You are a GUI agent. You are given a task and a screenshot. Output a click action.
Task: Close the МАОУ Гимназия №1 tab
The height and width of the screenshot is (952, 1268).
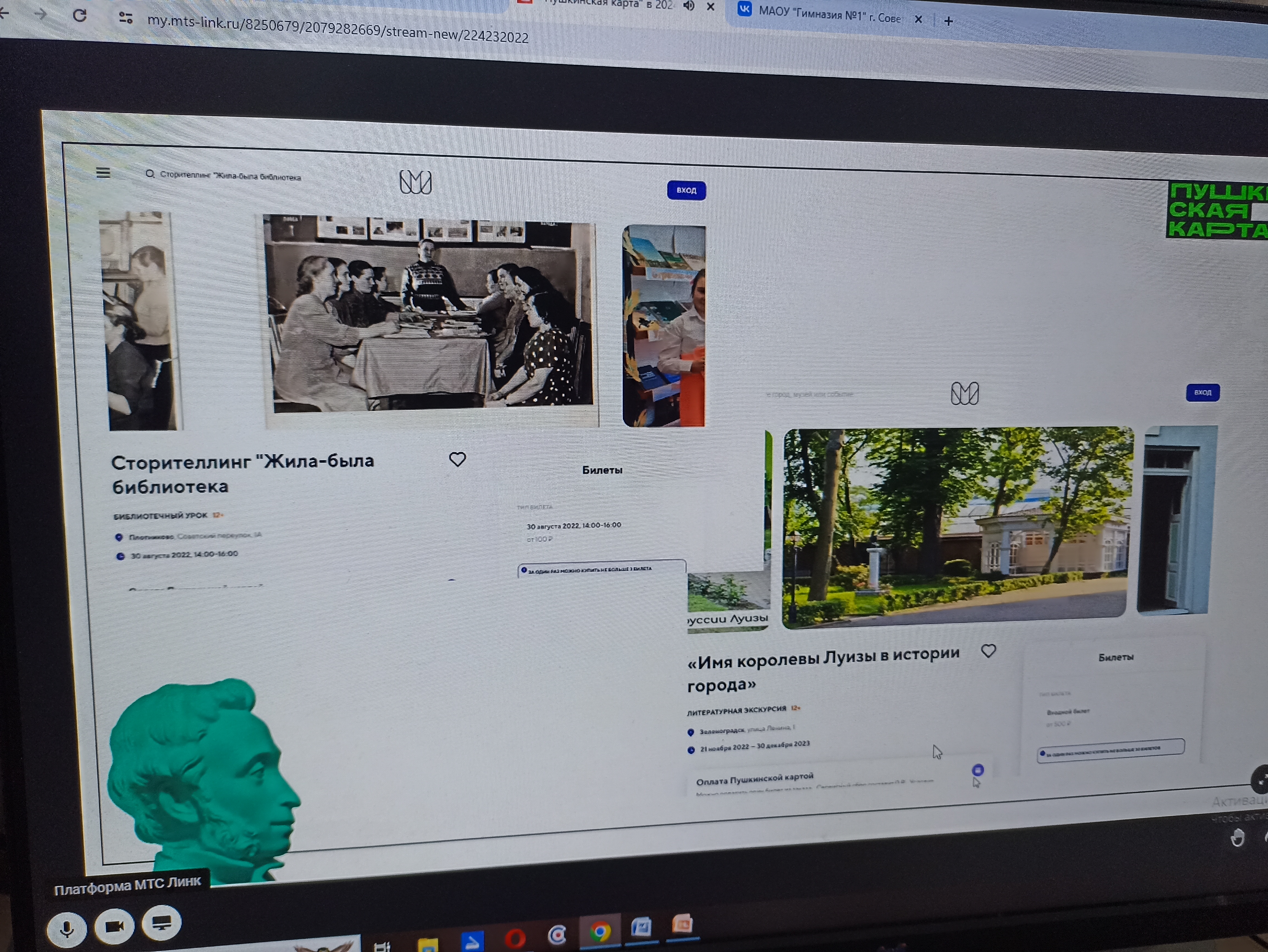tap(918, 19)
